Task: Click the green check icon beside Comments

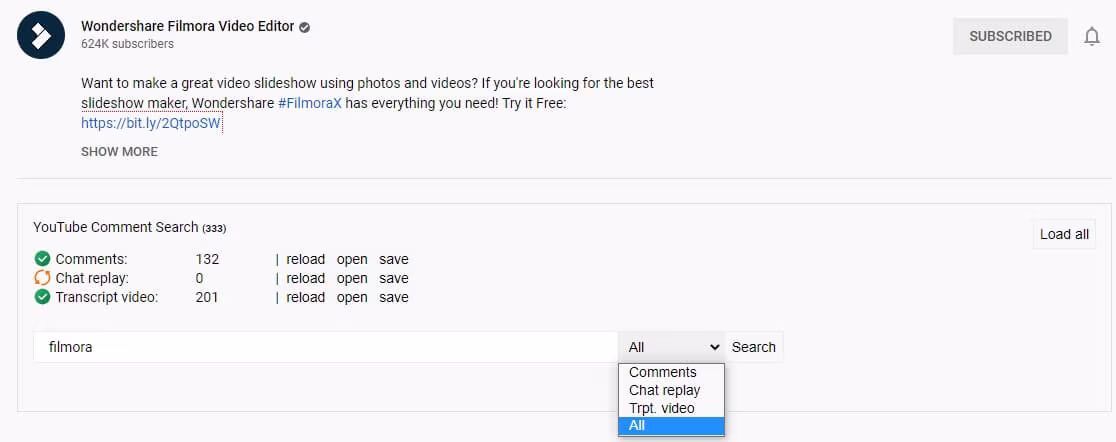Action: [42, 259]
